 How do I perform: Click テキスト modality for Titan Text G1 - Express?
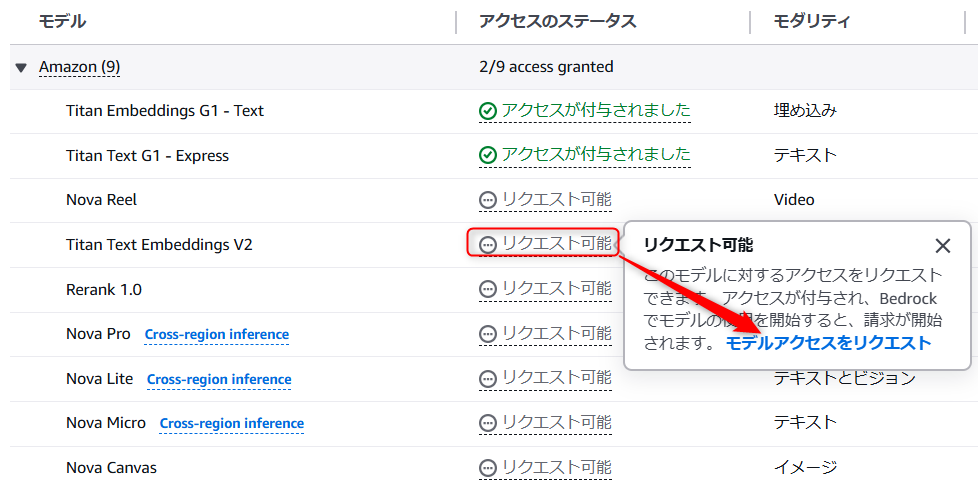(805, 155)
